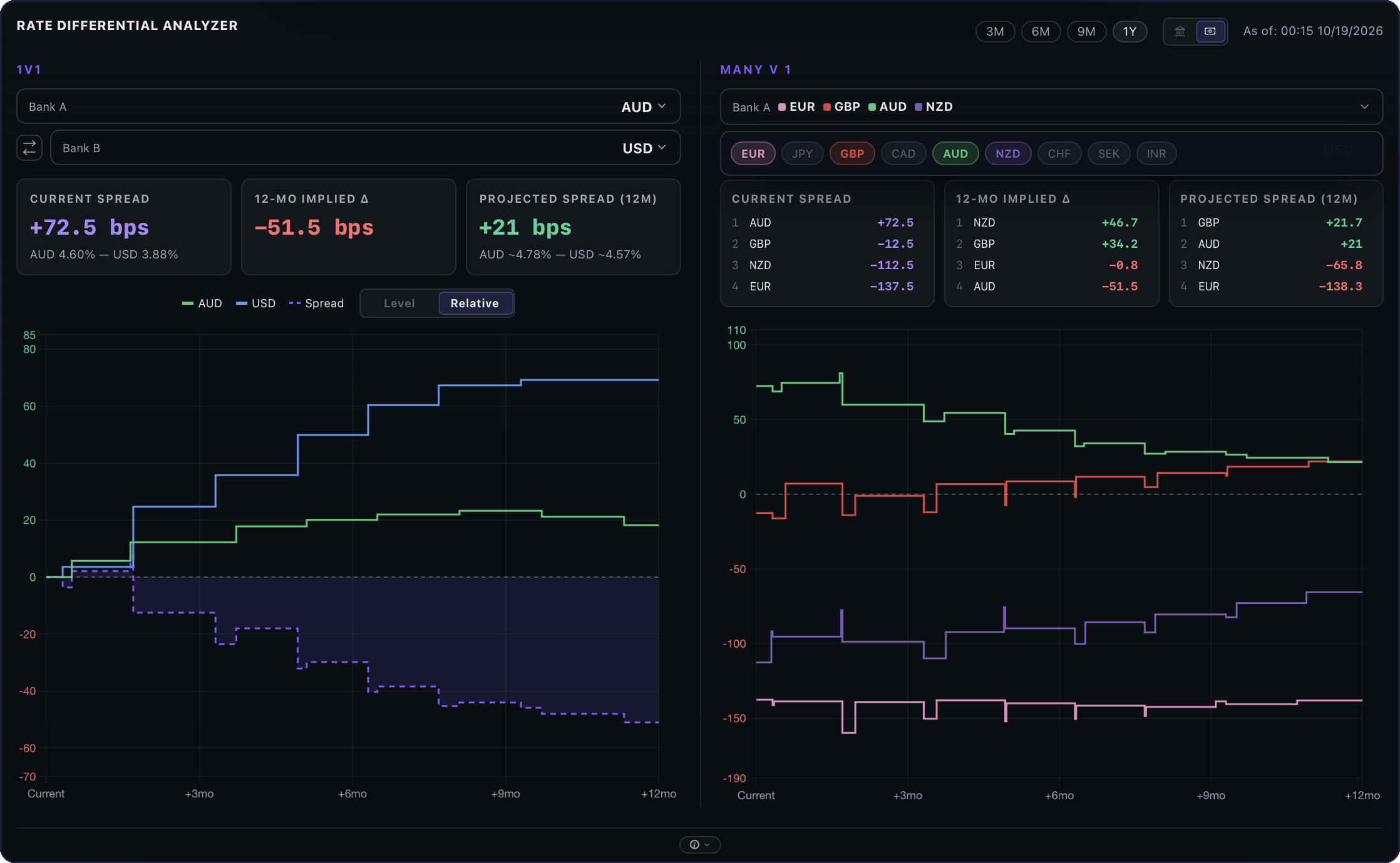The image size is (1400, 863).
Task: Toggle the EUR currency chip
Action: [753, 153]
